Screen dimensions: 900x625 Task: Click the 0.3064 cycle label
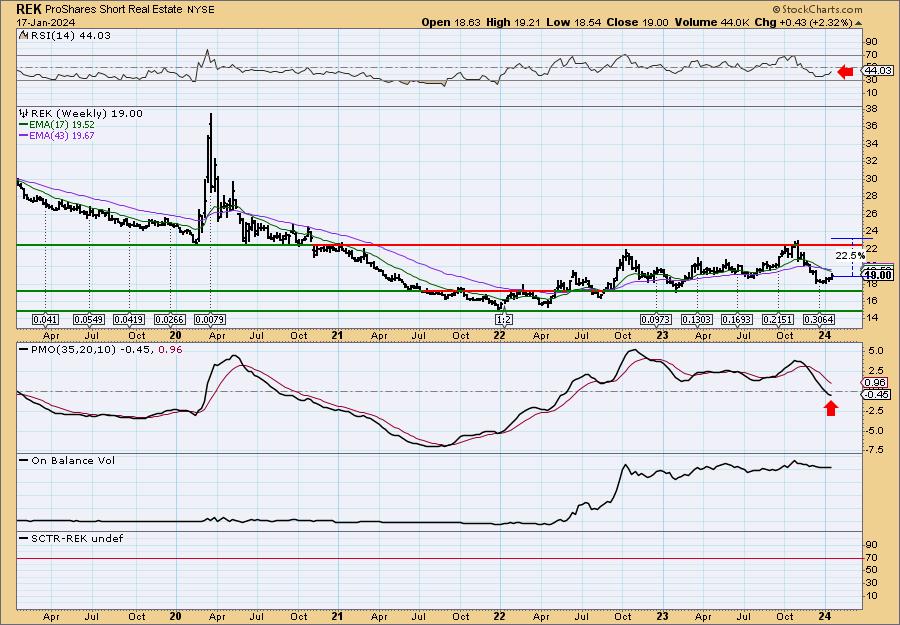point(819,320)
